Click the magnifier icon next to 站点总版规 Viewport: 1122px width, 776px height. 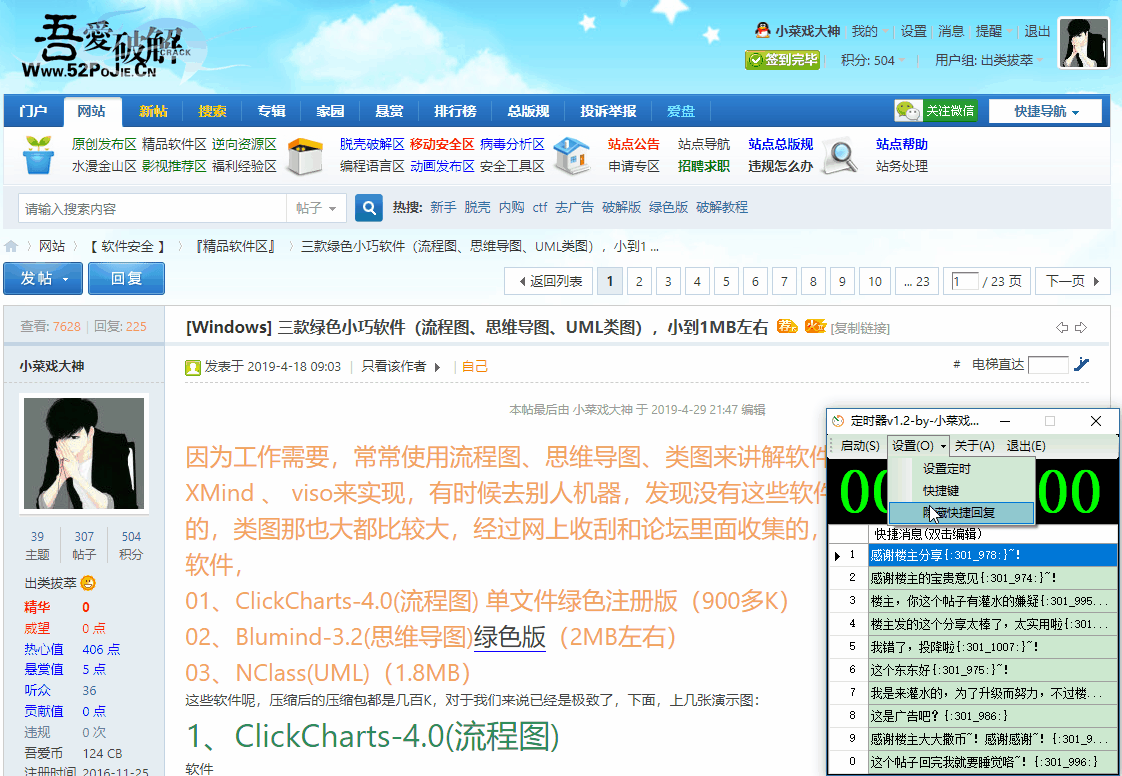point(838,157)
